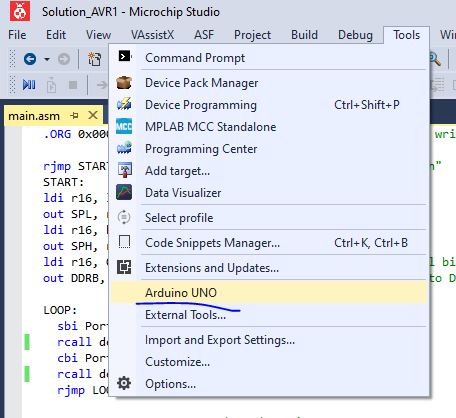Click the Data Visualizer graph icon

point(124,192)
